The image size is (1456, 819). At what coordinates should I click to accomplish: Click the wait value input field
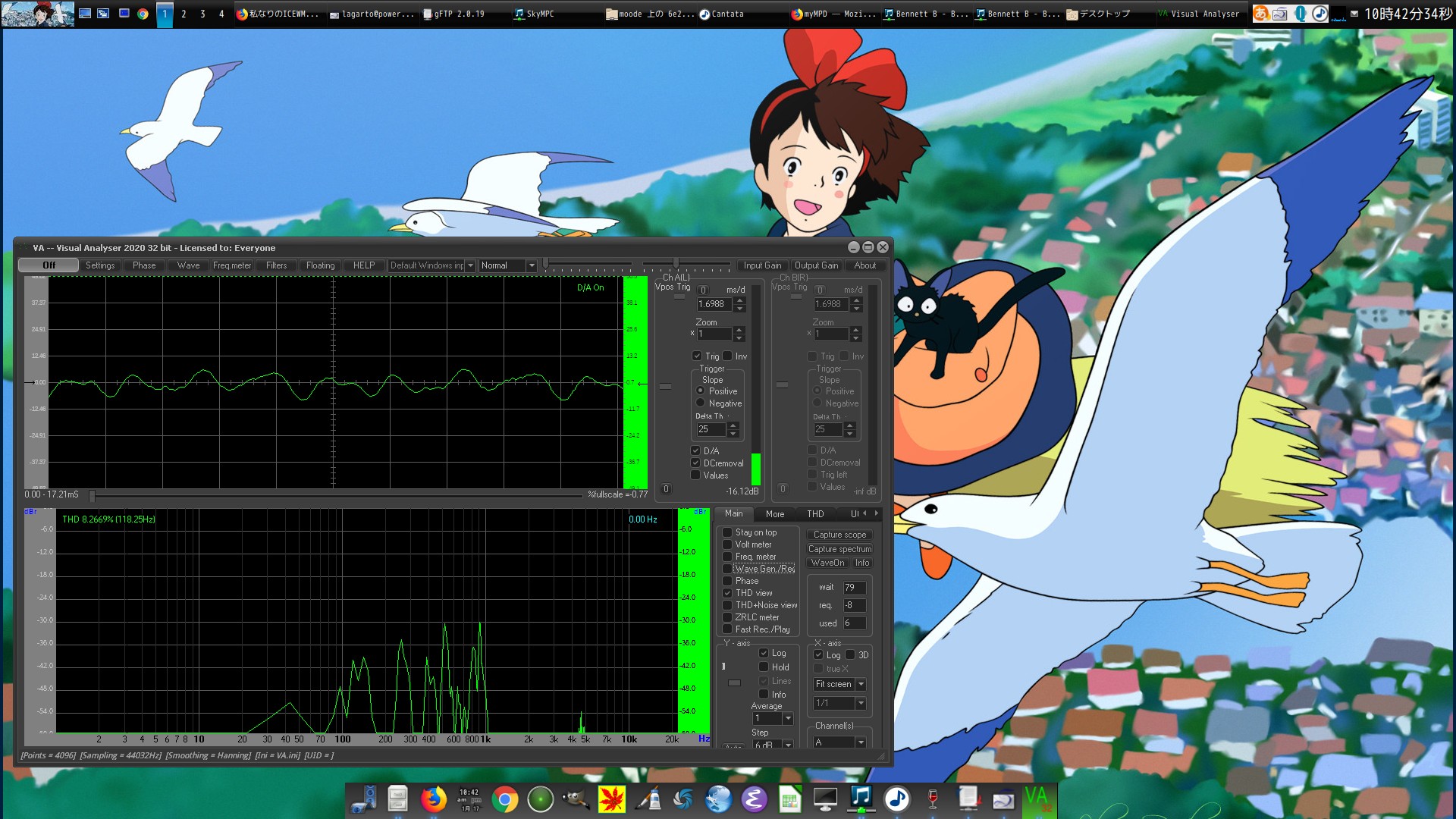pos(854,588)
